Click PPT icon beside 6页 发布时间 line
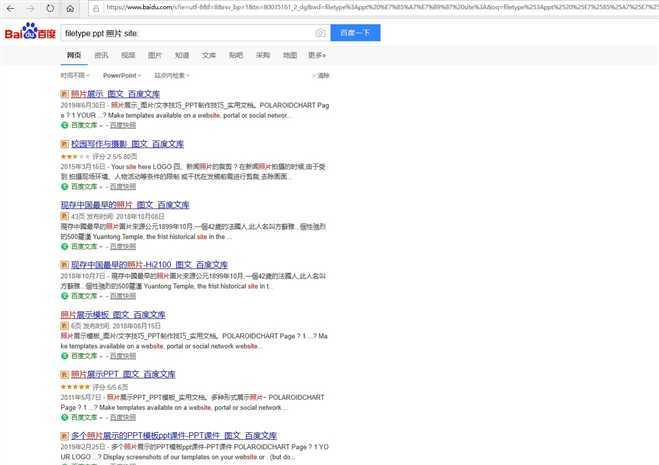The image size is (659, 465). [x=64, y=326]
